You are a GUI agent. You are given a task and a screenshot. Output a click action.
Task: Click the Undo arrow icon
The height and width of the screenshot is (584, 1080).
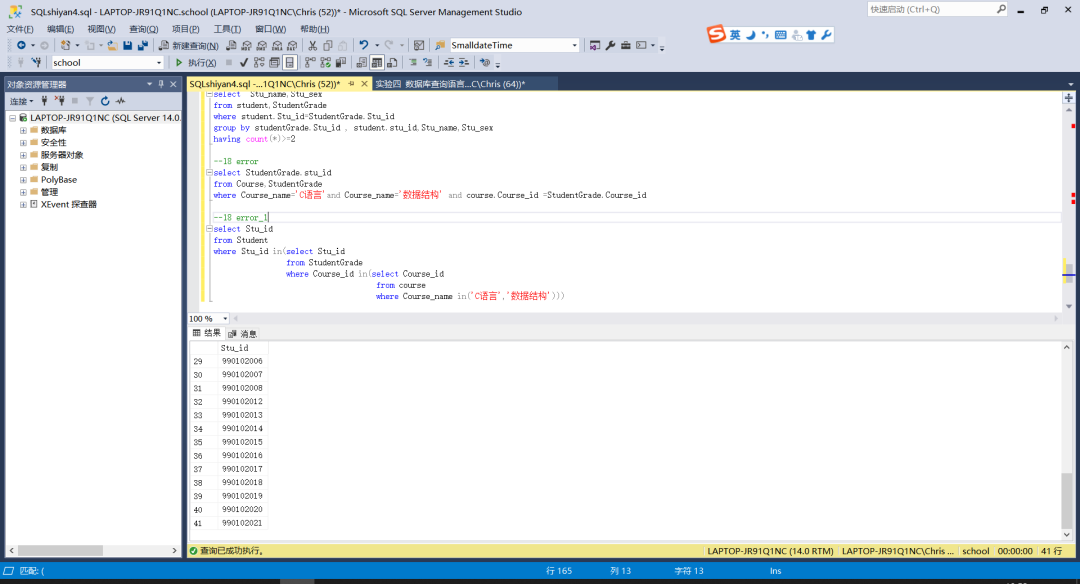pyautogui.click(x=364, y=45)
